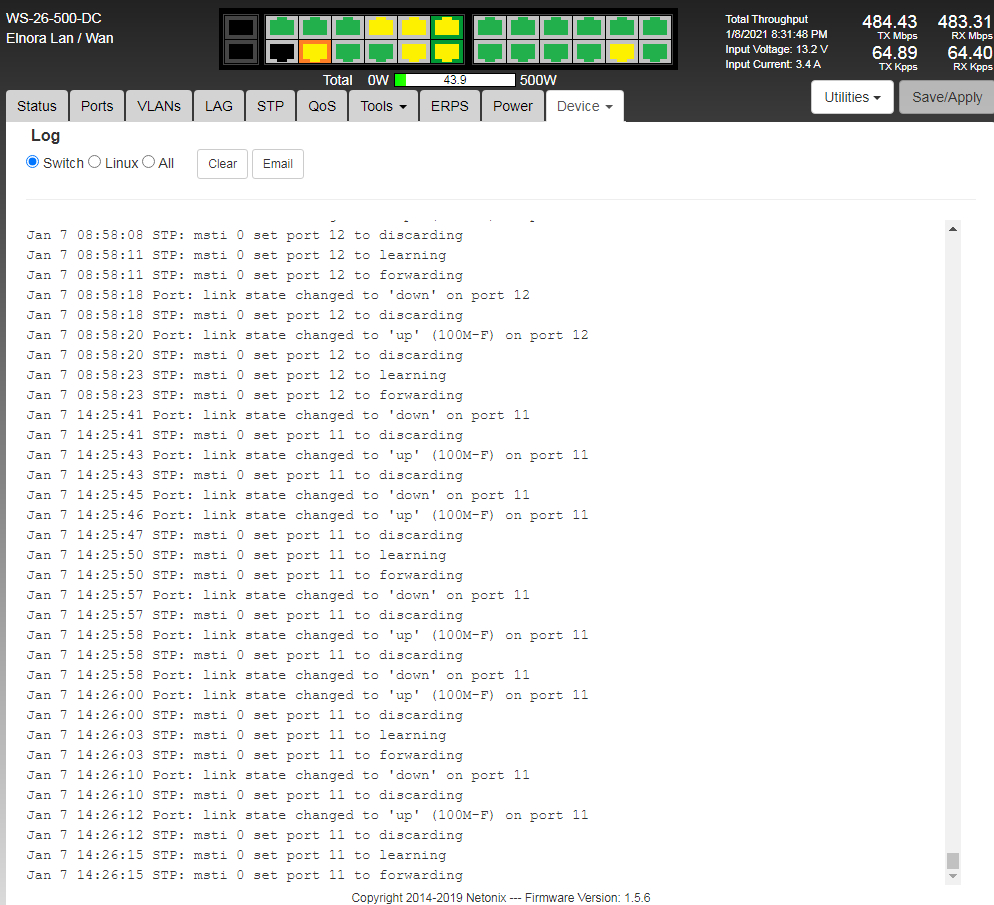The image size is (994, 905).
Task: Click port 12 icon with green border
Action: pos(447,52)
